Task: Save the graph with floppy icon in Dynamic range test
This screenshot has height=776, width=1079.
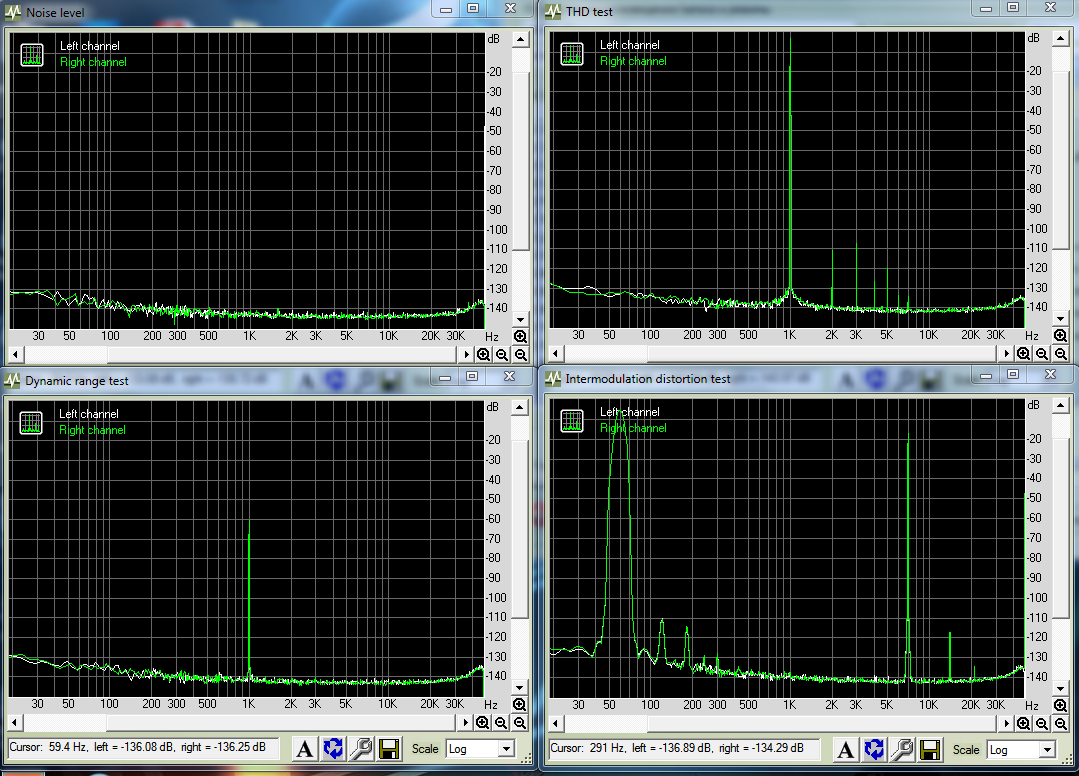Action: point(389,748)
